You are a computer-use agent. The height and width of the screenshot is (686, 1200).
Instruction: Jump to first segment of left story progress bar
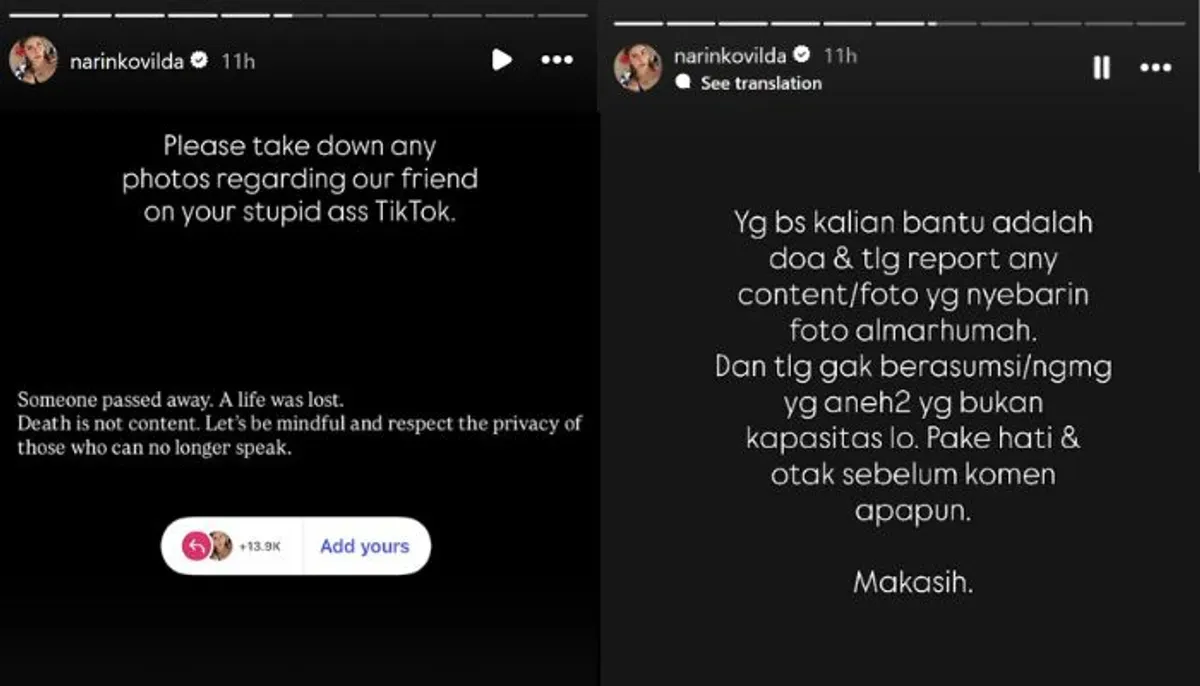(34, 15)
